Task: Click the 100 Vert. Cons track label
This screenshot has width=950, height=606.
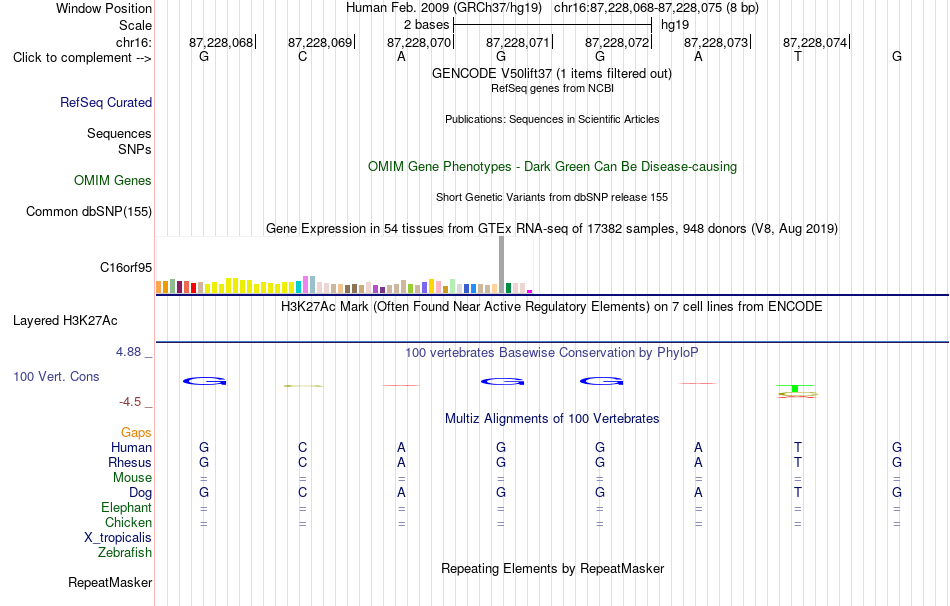Action: click(x=56, y=376)
